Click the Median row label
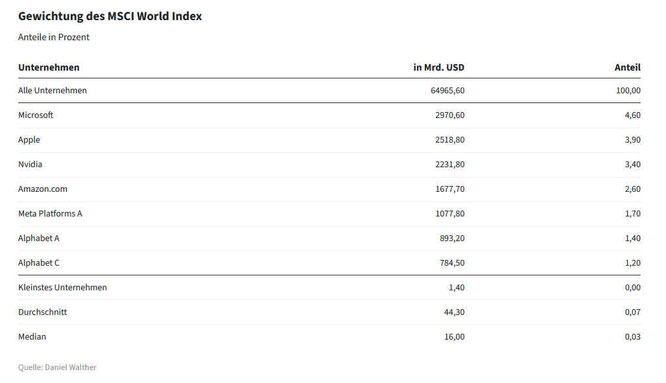Screen dimensions: 666x383 click(32, 337)
